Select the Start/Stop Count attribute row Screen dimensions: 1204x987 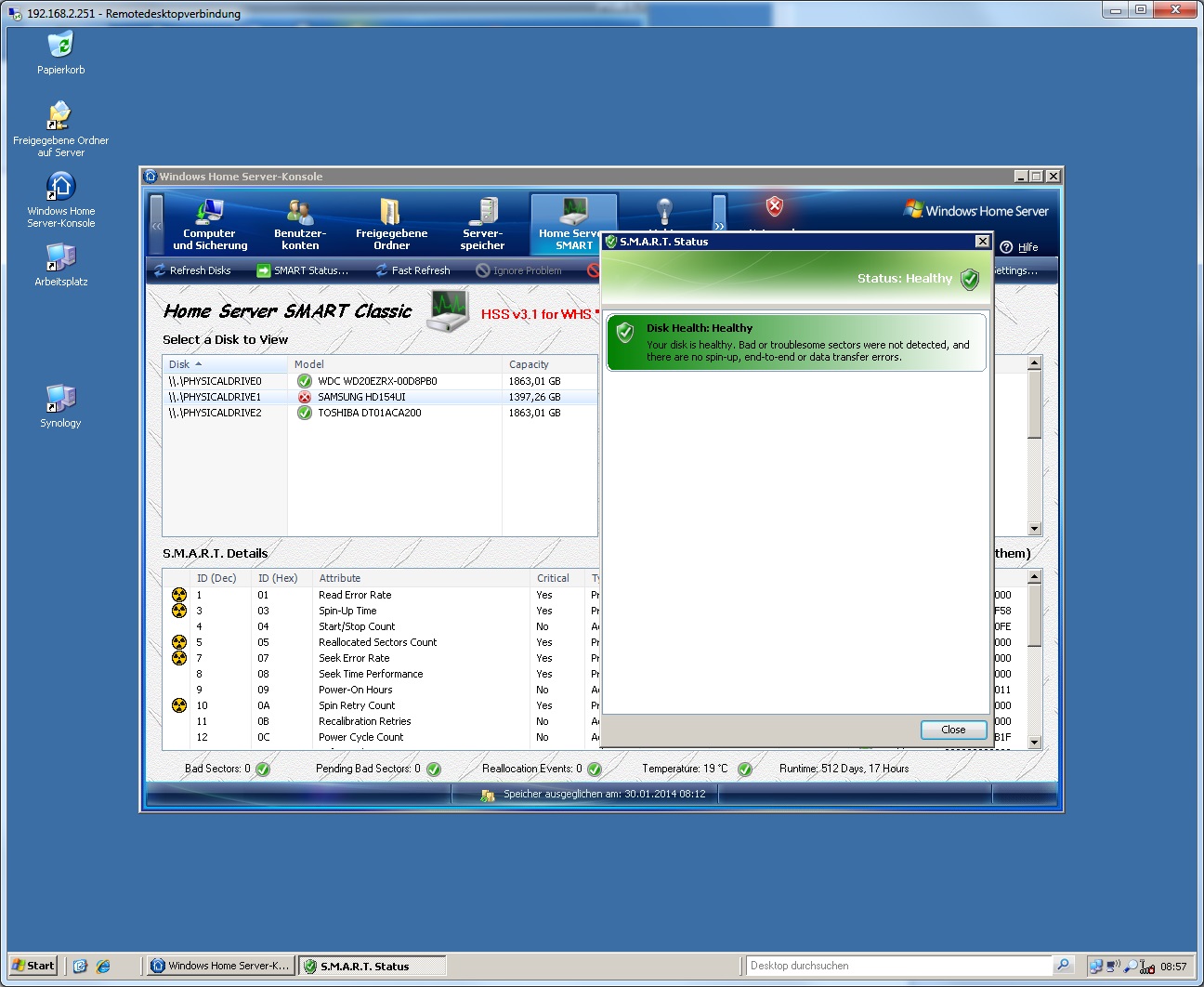coord(381,626)
